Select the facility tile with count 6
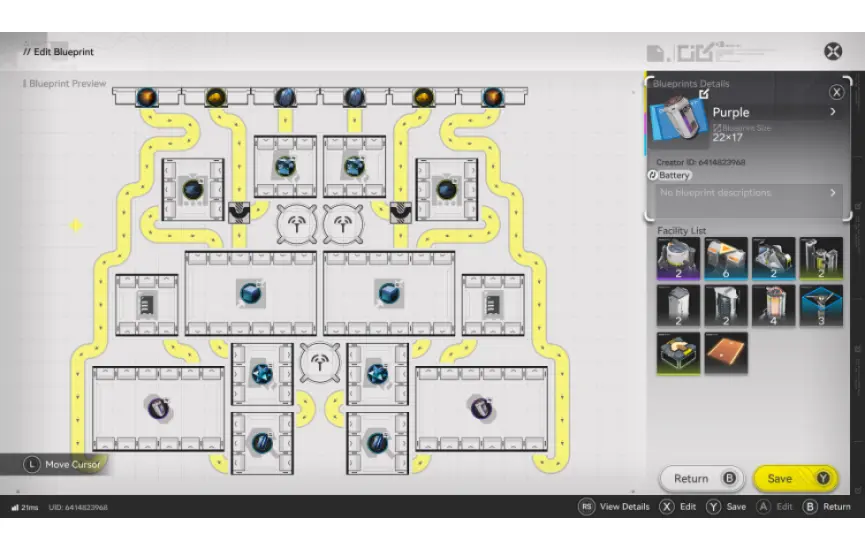 coord(726,258)
